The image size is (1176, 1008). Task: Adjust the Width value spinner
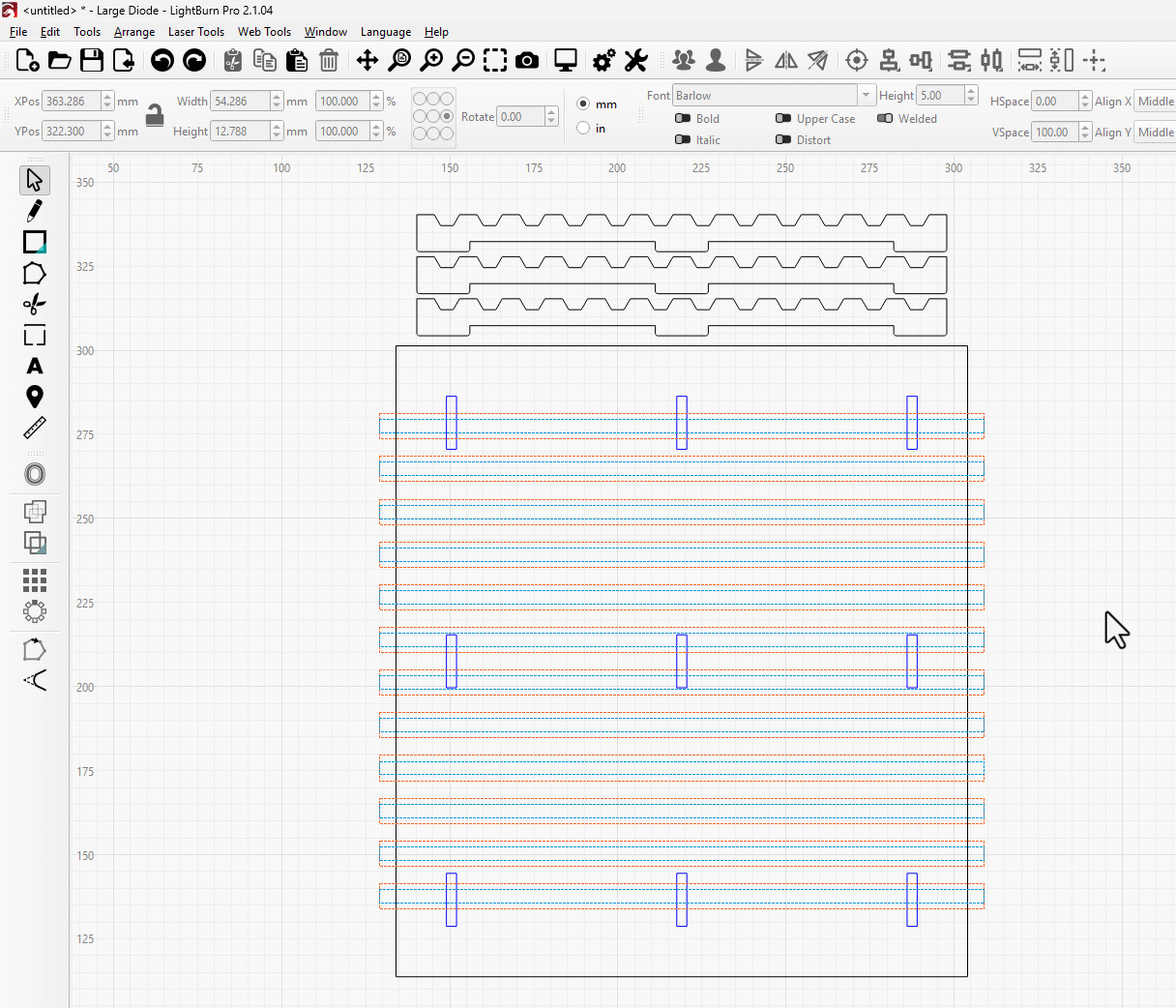277,101
